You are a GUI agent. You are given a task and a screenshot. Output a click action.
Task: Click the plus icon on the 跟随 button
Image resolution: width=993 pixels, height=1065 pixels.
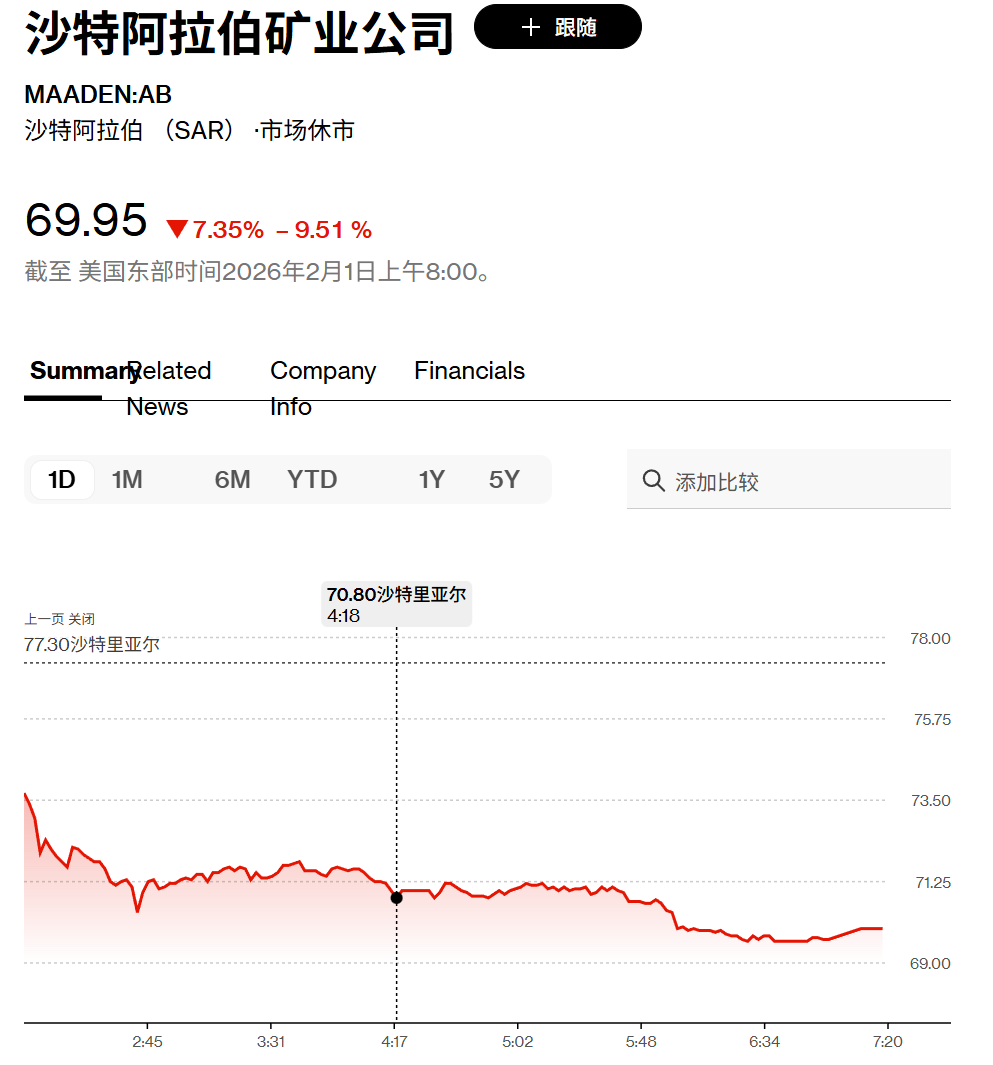(x=529, y=26)
